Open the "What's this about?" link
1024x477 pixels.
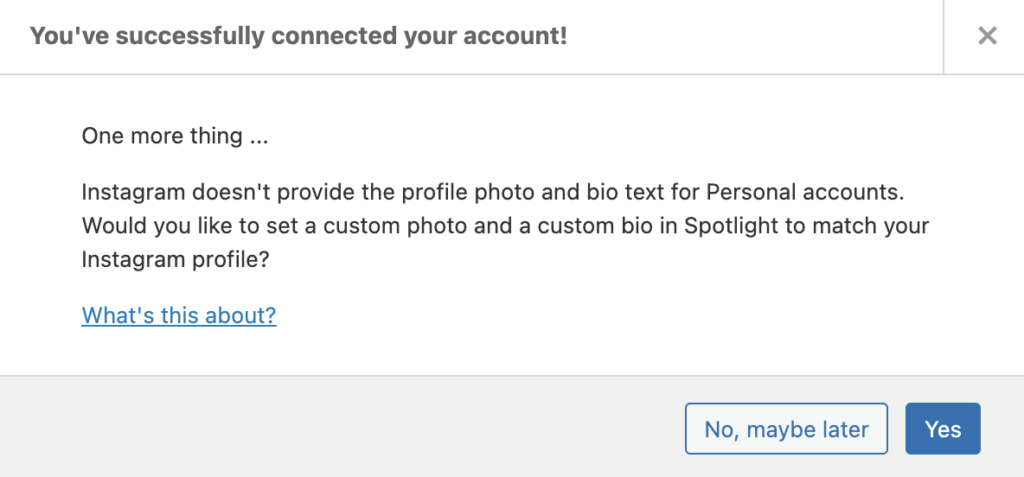[x=179, y=316]
